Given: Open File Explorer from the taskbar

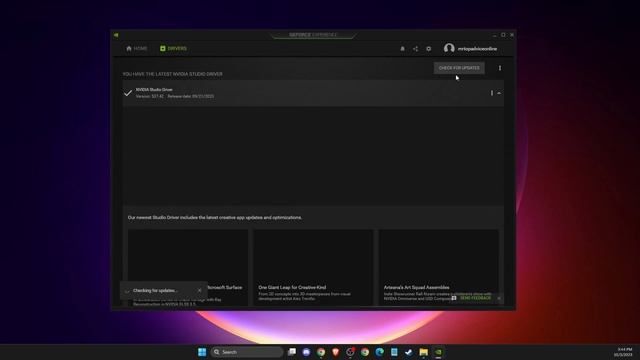Looking at the screenshot, I should (x=423, y=352).
